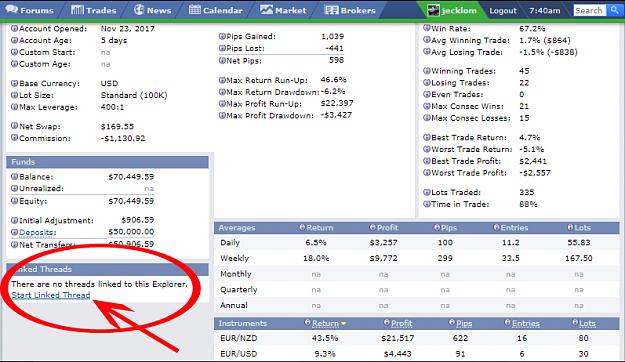625x362 pixels.
Task: Click the Deposits value $50,000.00
Action: [131, 232]
